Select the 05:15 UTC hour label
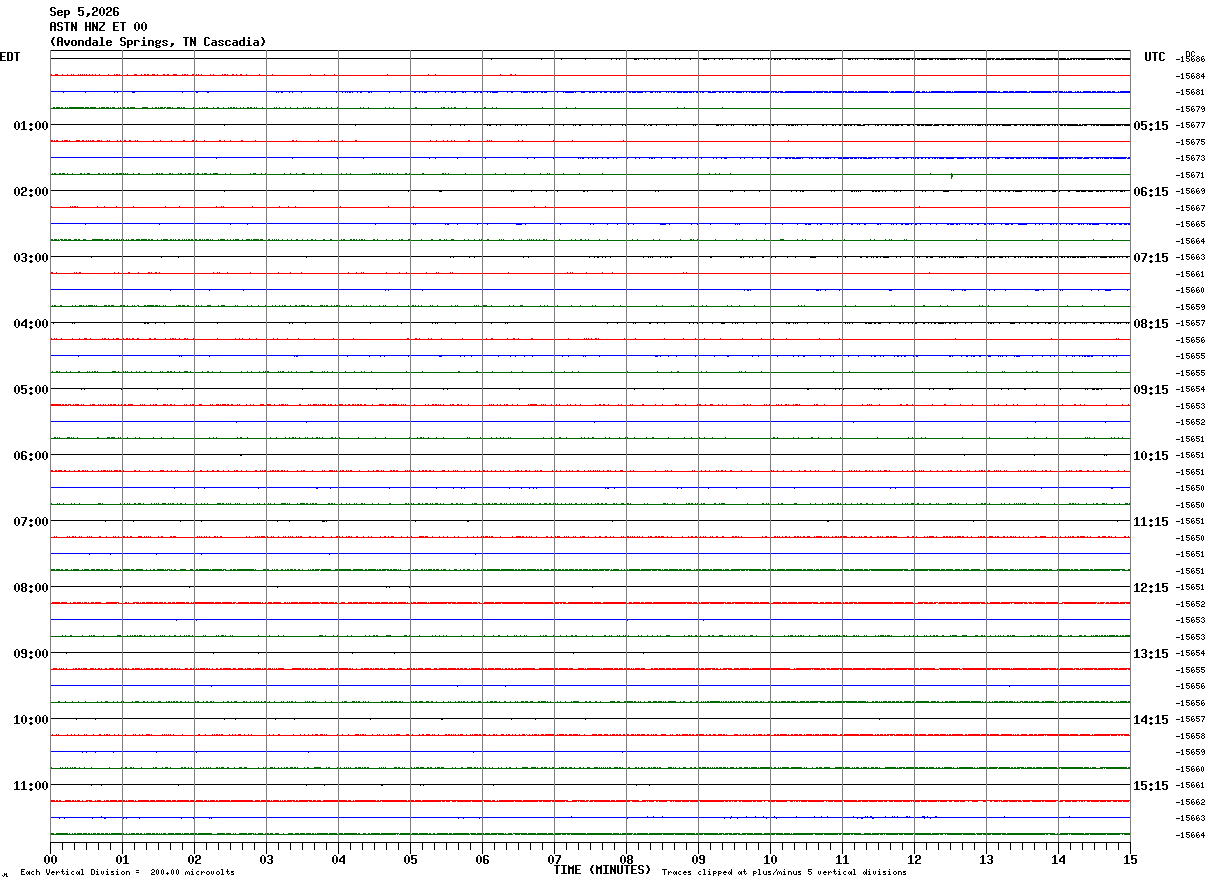The width and height of the screenshot is (1210, 886). click(x=1151, y=126)
